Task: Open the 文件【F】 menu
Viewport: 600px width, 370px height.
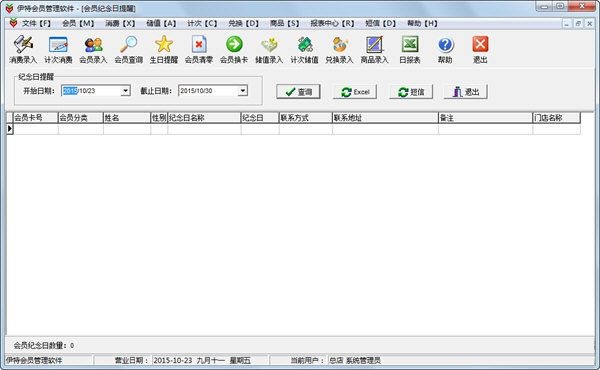Action: [x=36, y=23]
